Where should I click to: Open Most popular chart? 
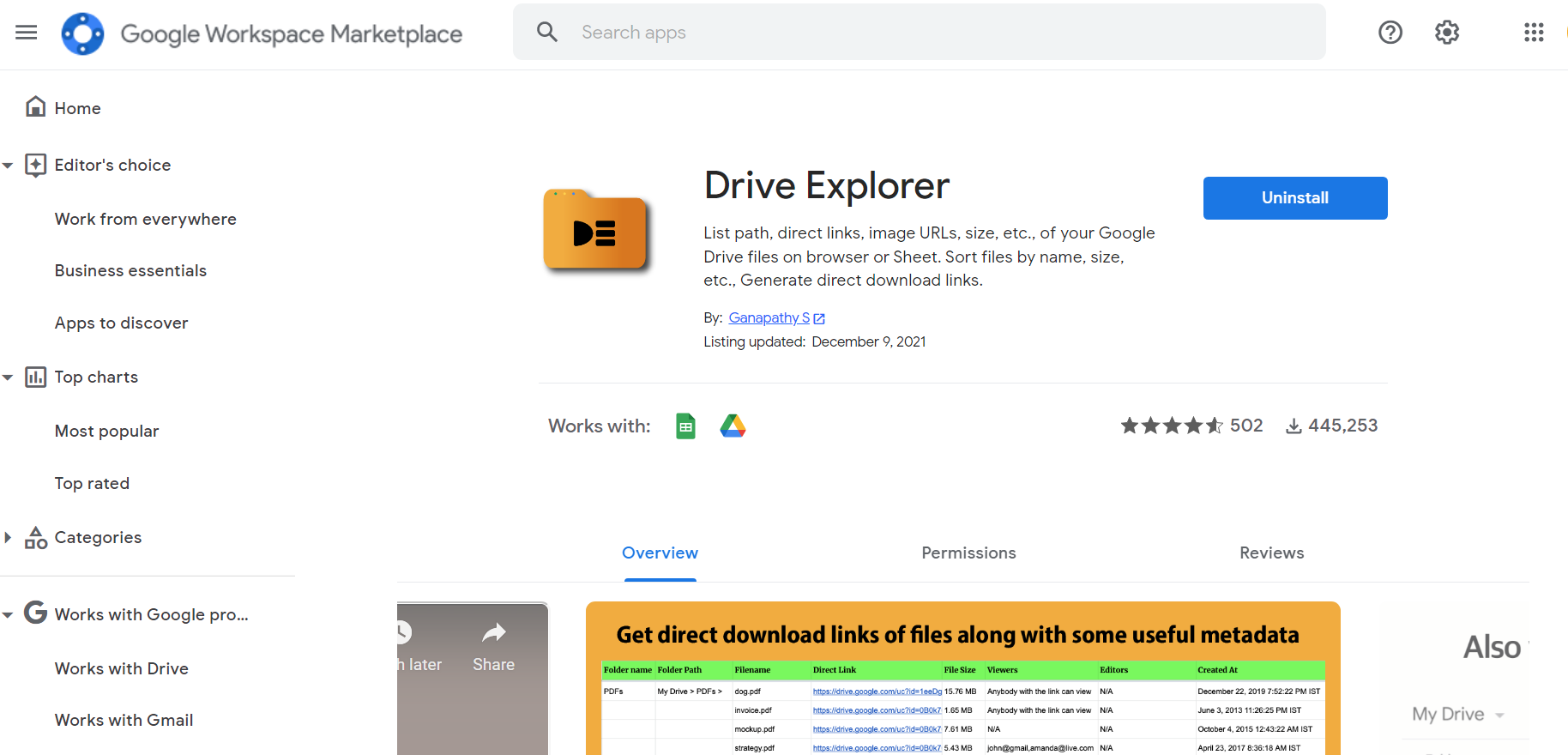point(107,431)
